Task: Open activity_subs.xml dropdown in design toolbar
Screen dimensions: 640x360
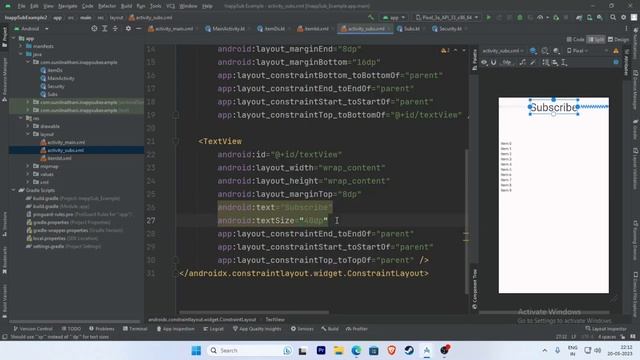Action: pos(502,51)
